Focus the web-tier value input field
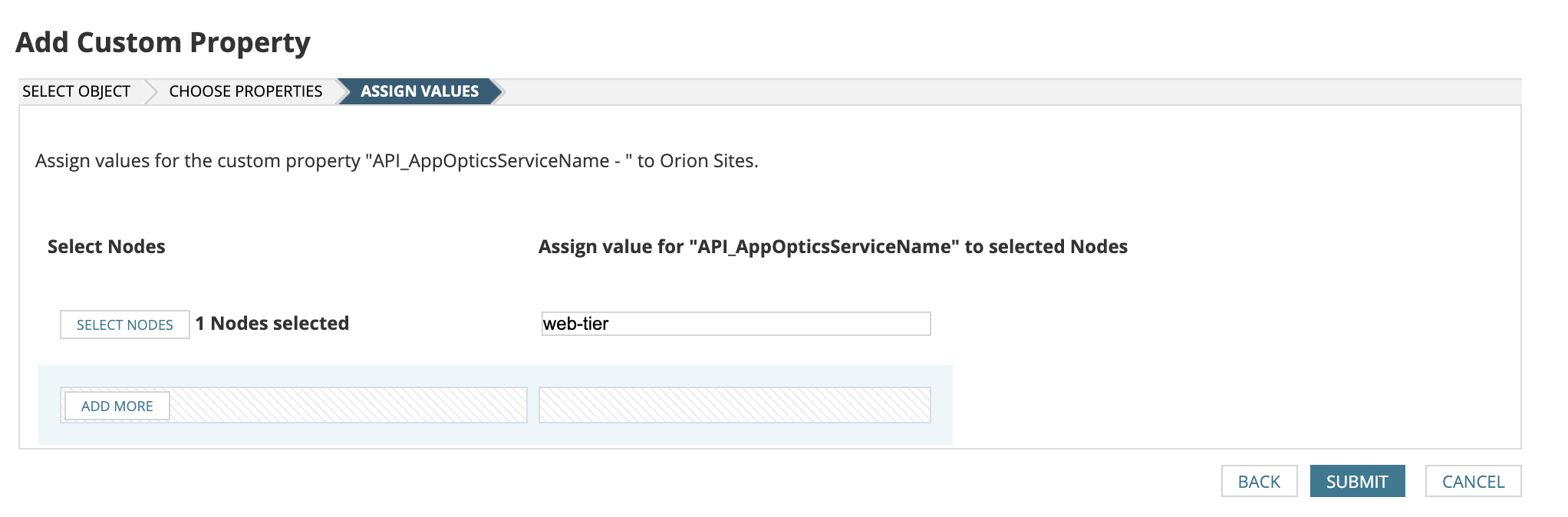The image size is (1568, 517). [735, 324]
